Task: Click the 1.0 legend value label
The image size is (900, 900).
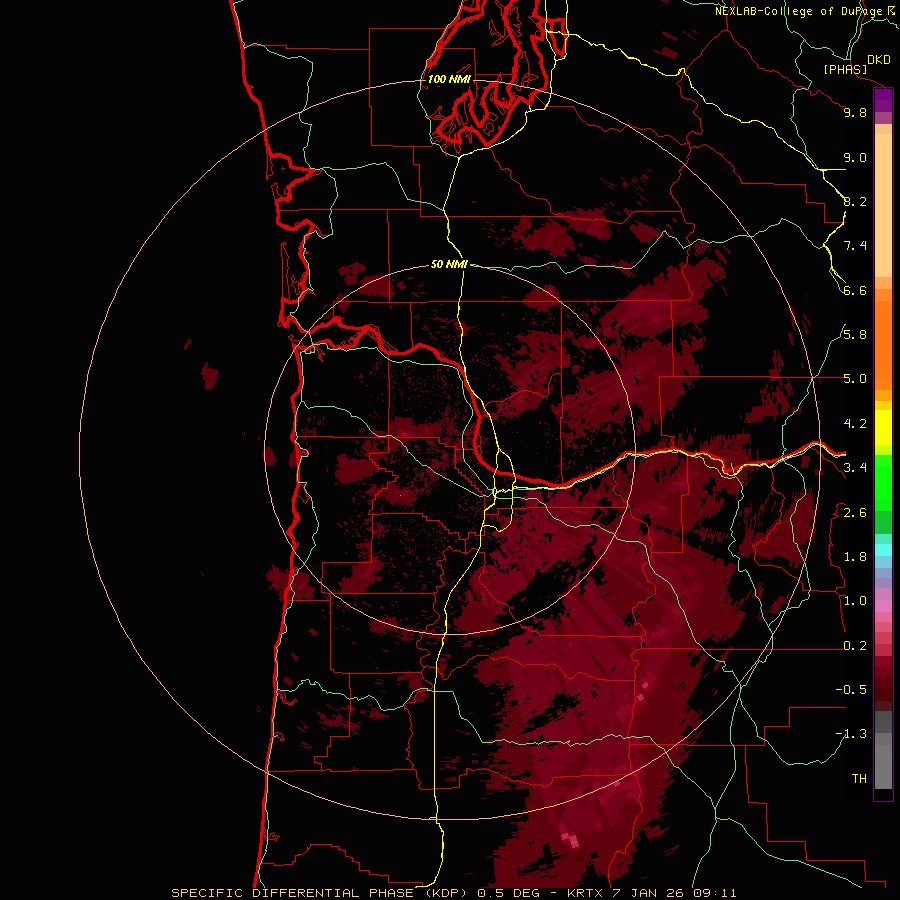Action: coord(855,601)
